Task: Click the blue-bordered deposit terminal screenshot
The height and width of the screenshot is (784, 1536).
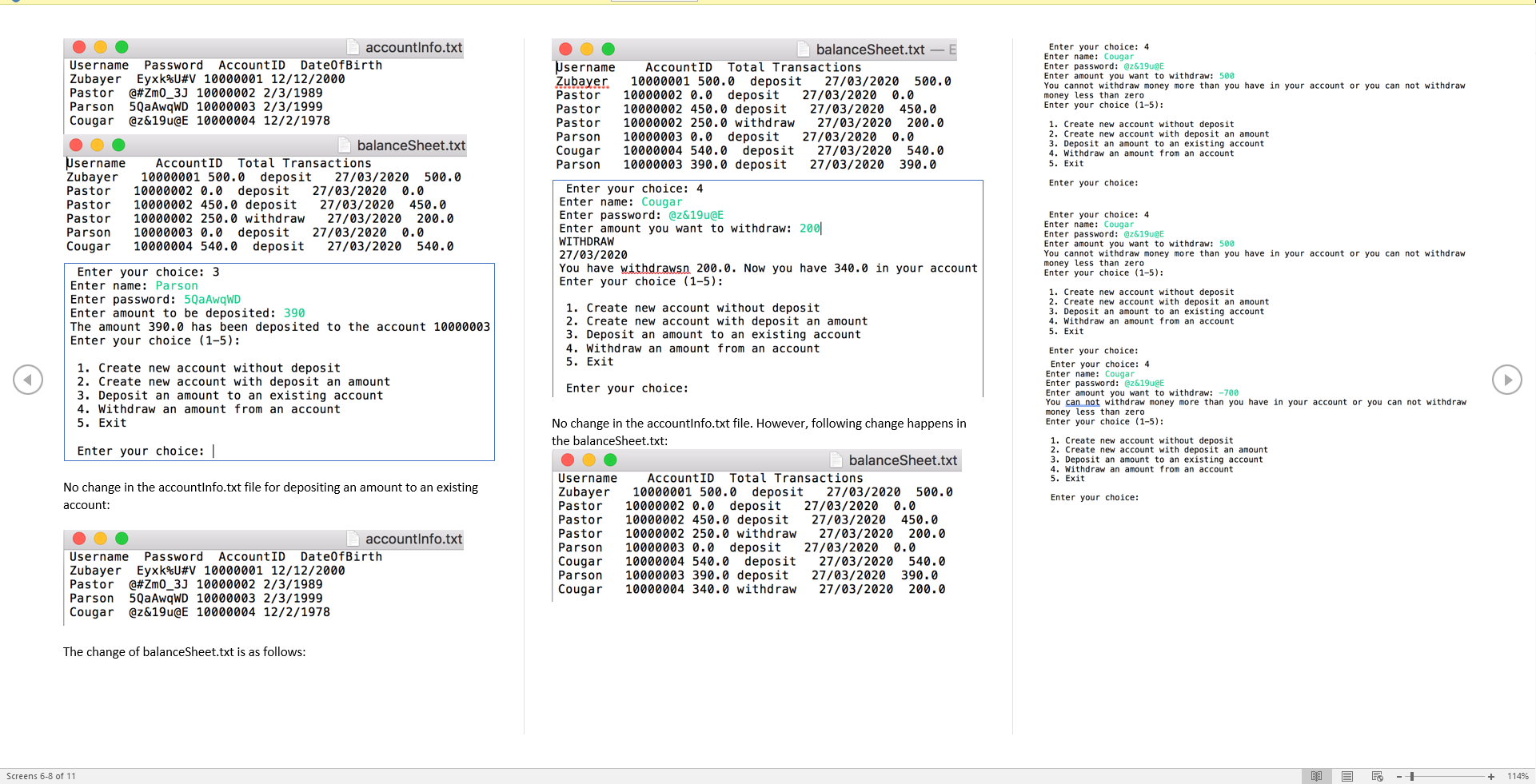Action: pyautogui.click(x=279, y=362)
